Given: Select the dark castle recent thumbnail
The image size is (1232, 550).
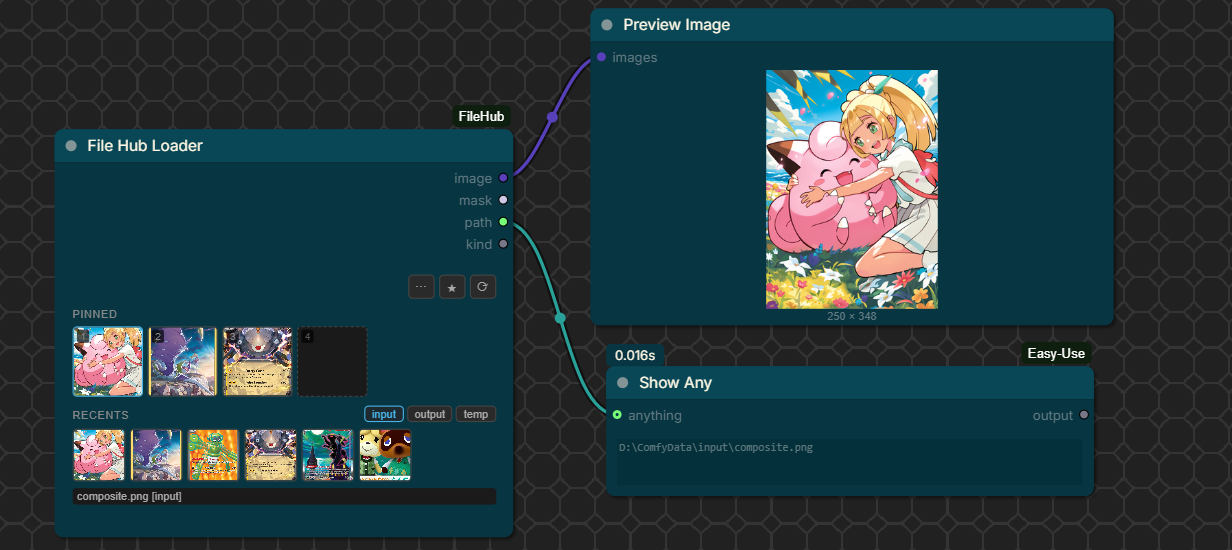Looking at the screenshot, I should tap(328, 455).
